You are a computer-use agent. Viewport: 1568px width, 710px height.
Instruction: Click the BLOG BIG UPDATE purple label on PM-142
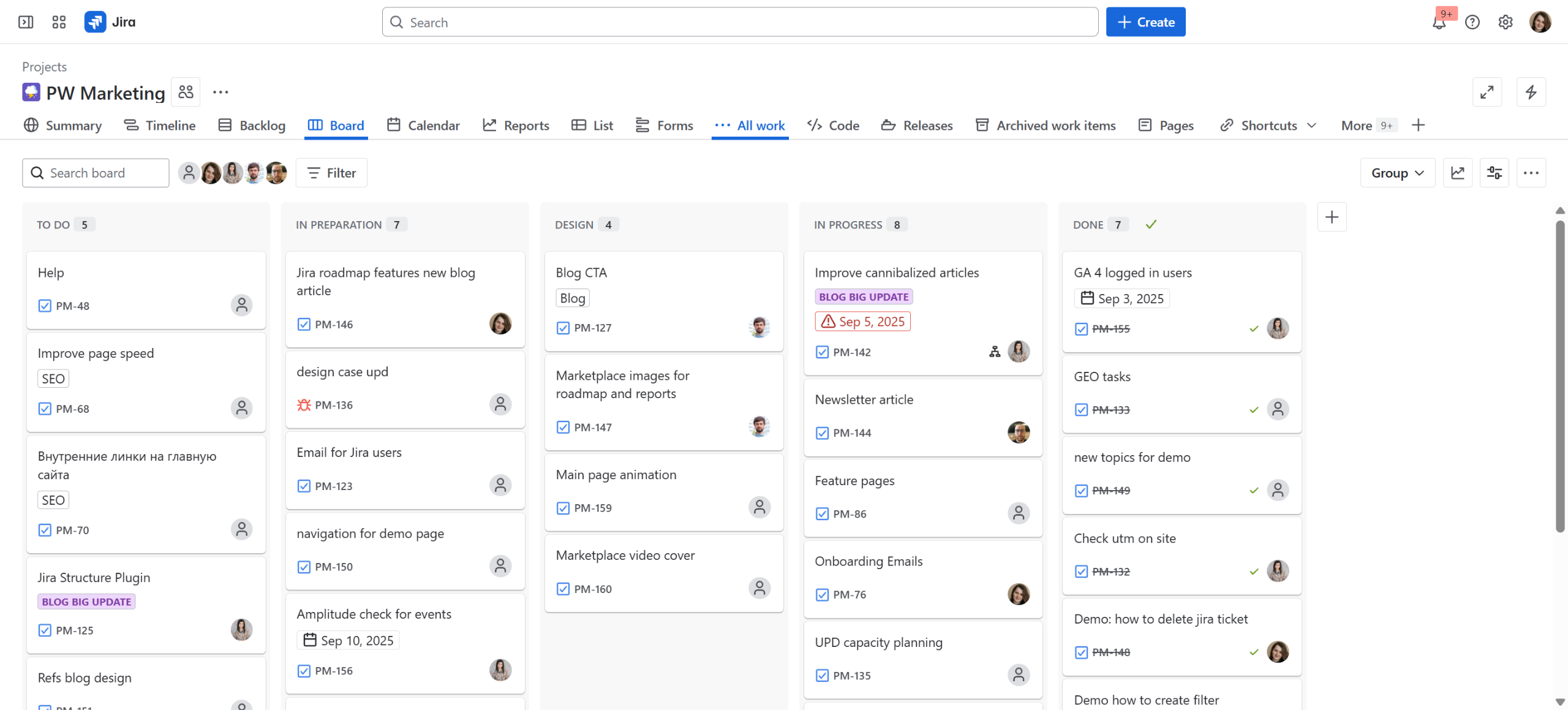pyautogui.click(x=863, y=297)
